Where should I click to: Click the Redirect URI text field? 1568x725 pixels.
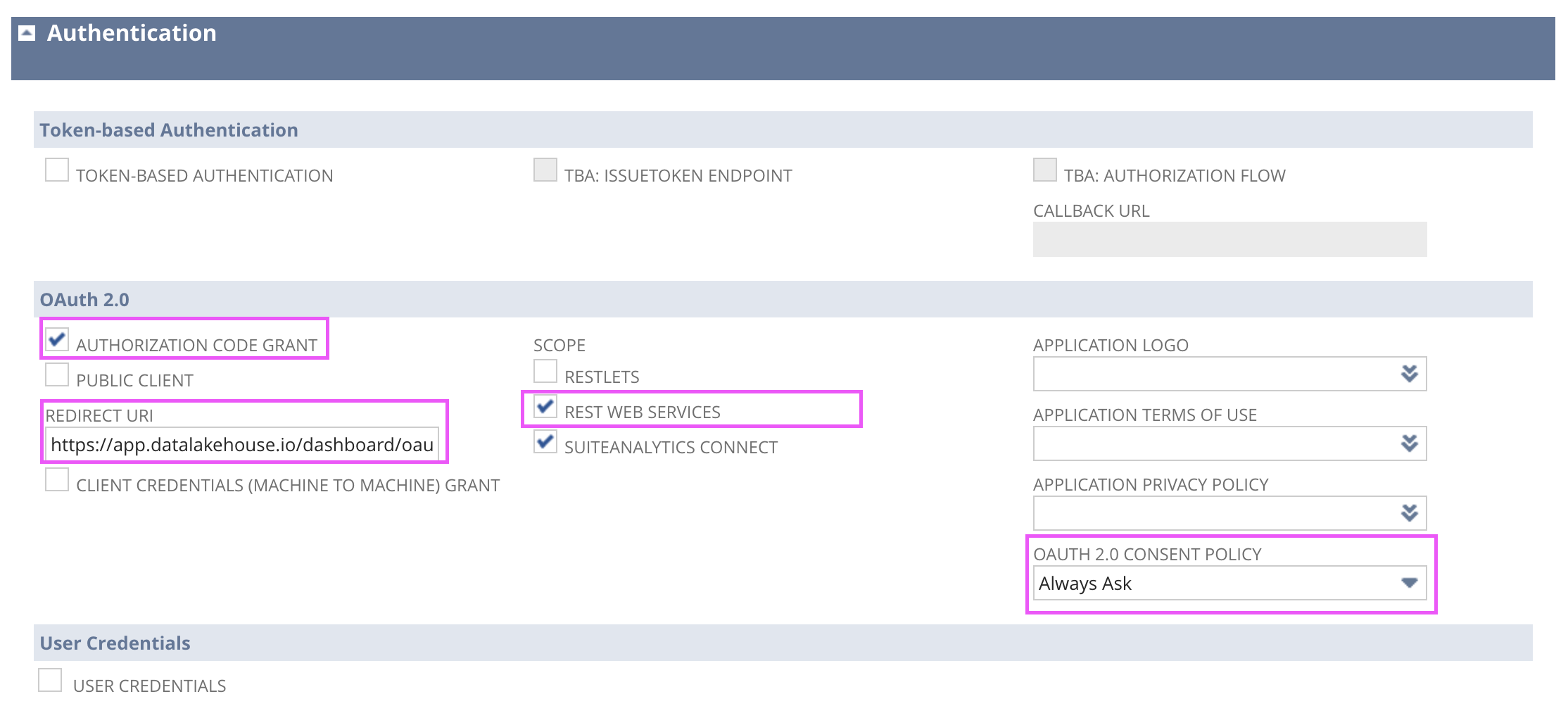[x=241, y=445]
